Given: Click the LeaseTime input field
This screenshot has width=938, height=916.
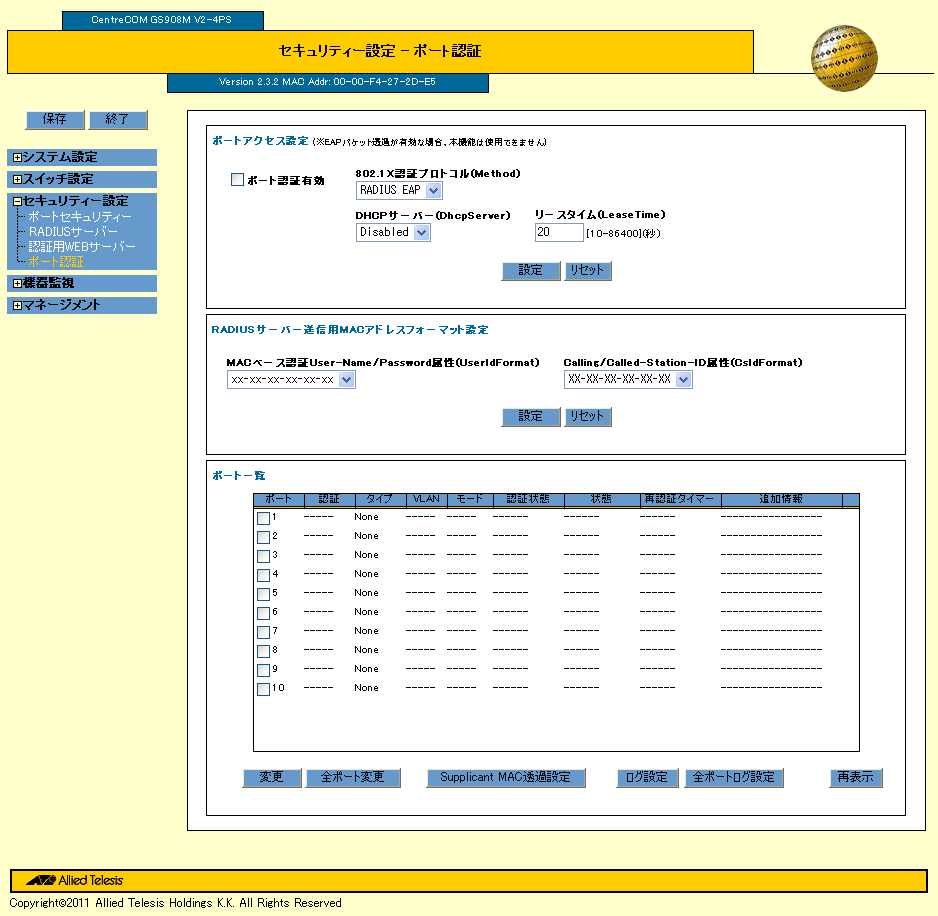Looking at the screenshot, I should pyautogui.click(x=559, y=232).
